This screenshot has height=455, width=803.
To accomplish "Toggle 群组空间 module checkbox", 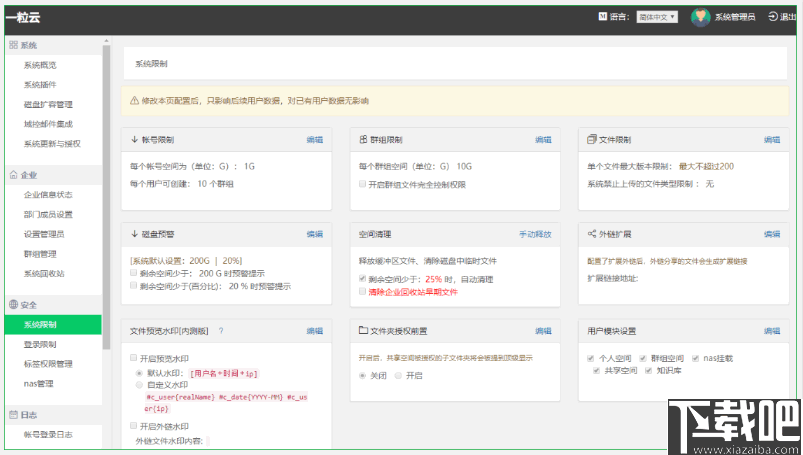I will point(643,358).
